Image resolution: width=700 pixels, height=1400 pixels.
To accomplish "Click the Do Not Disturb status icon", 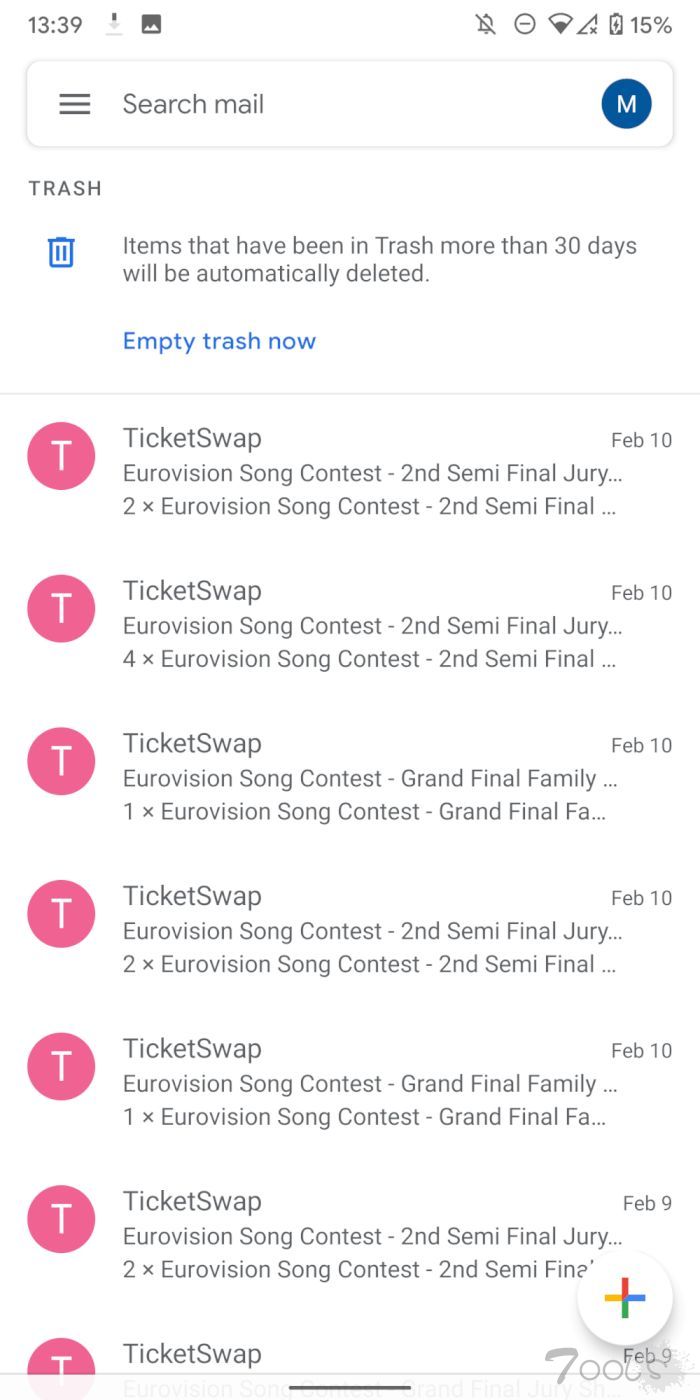I will click(x=524, y=24).
